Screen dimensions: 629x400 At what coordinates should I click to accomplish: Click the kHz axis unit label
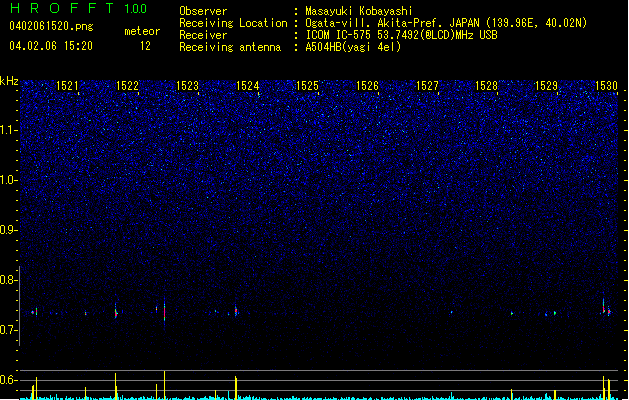tap(9, 81)
